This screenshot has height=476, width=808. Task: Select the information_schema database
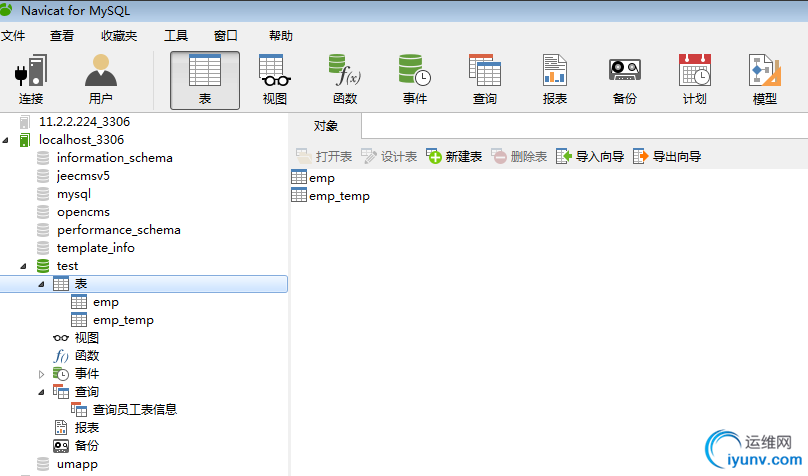pos(114,158)
